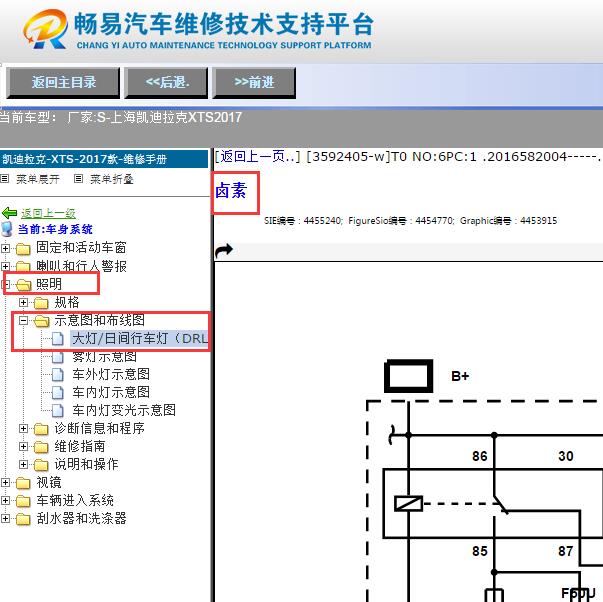The image size is (603, 602).
Task: Expand the 喇叭和行人警报 folder
Action: coord(5,266)
